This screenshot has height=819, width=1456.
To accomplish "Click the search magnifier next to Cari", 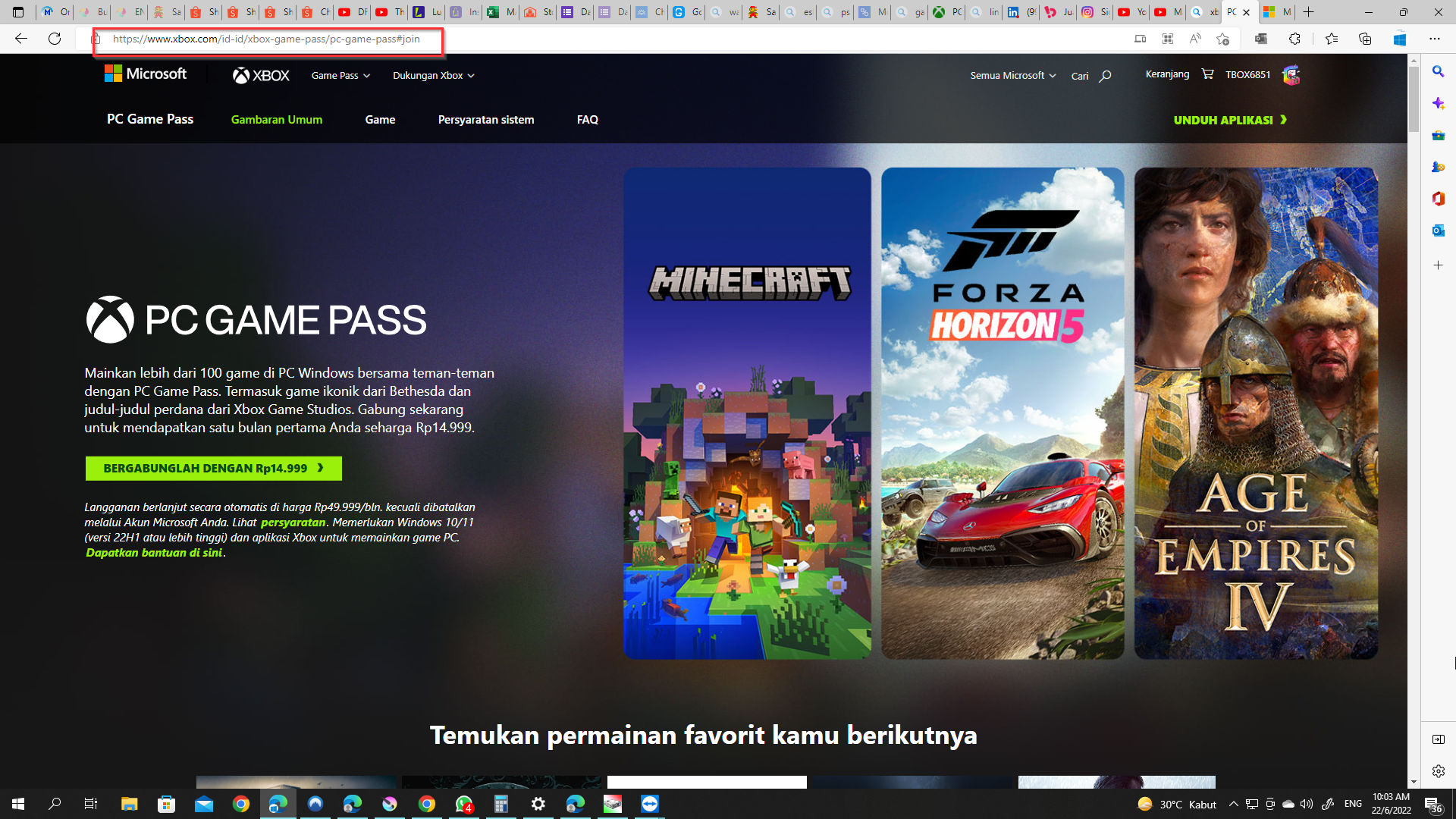I will coord(1105,76).
